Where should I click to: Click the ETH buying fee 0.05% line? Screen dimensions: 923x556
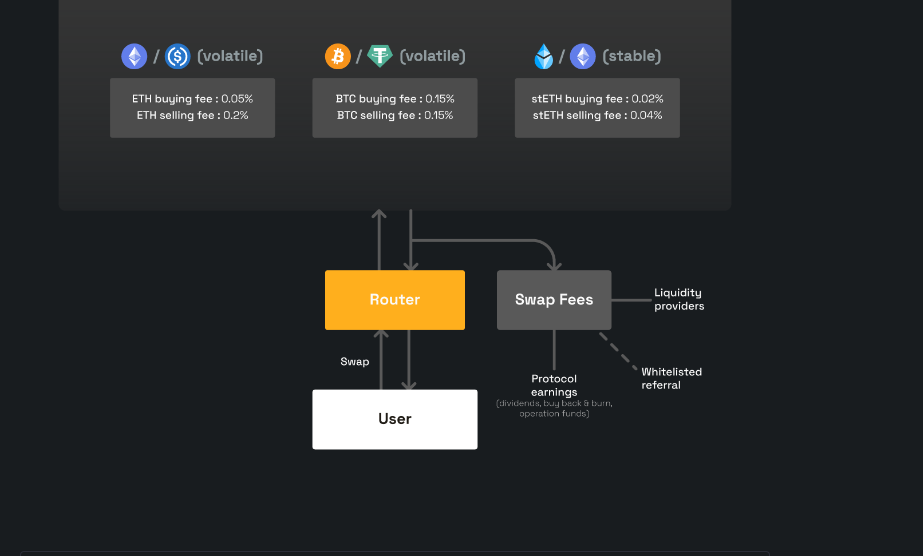point(192,99)
